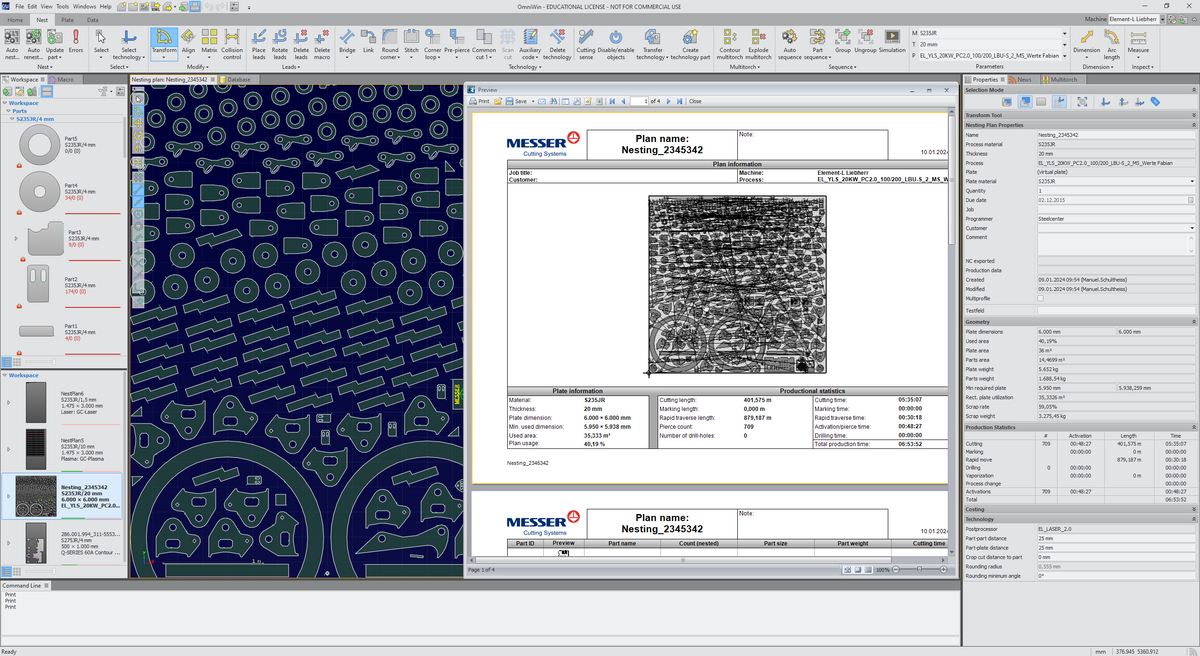The height and width of the screenshot is (656, 1200).
Task: Go to next page in Preview
Action: [x=669, y=101]
